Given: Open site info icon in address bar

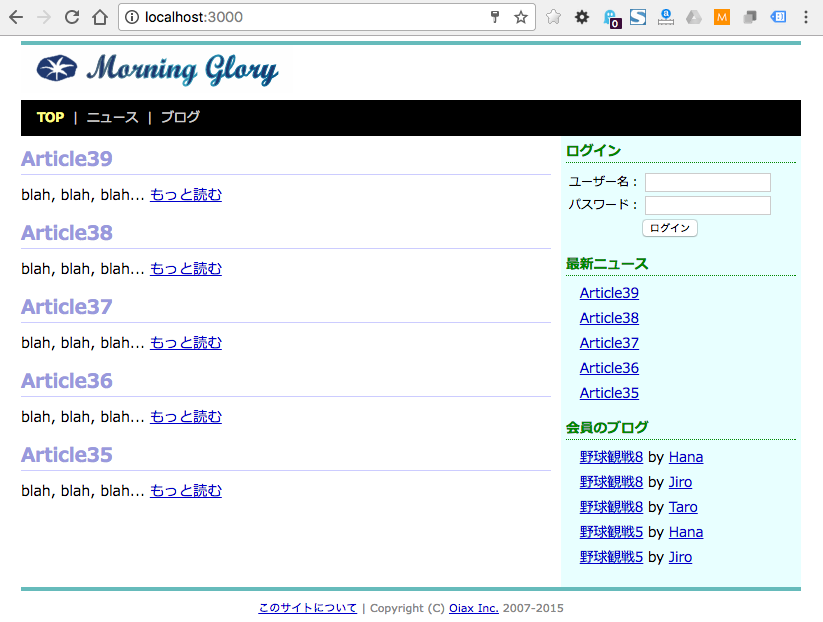Looking at the screenshot, I should point(132,17).
